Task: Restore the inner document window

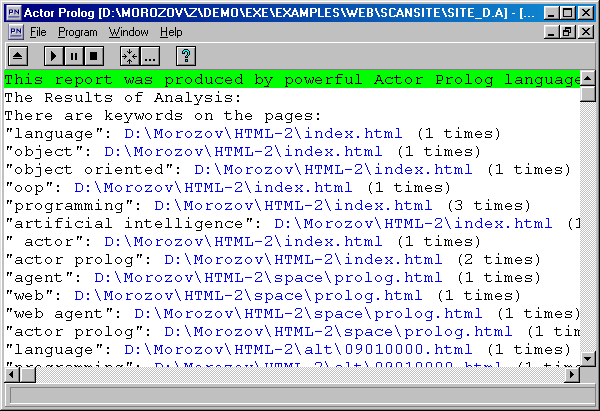Action: [567, 32]
